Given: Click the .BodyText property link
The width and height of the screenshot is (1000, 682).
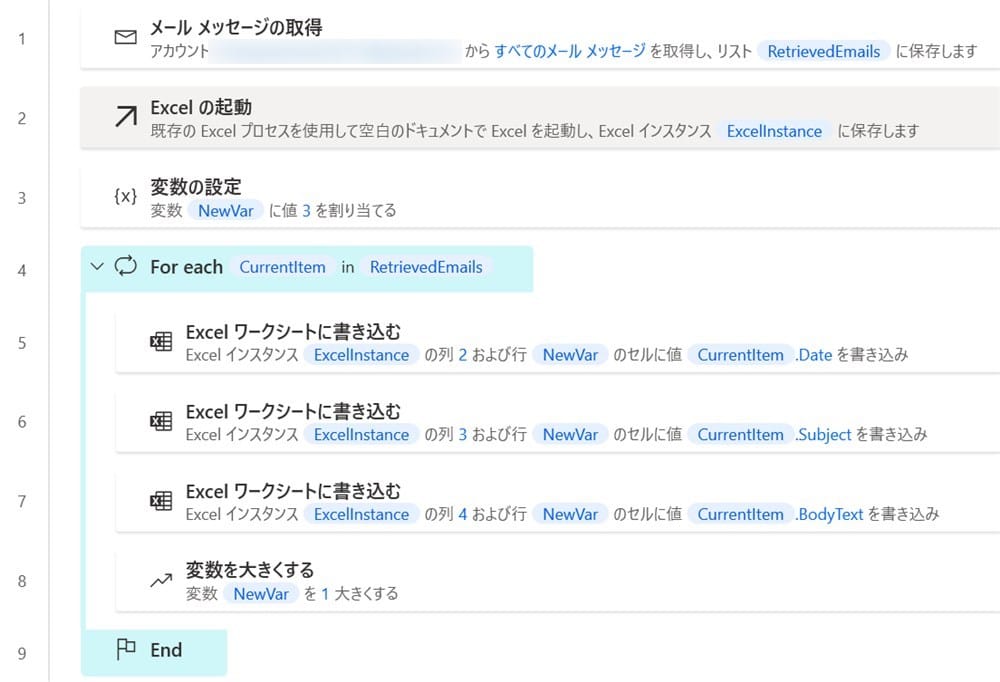Looking at the screenshot, I should click(829, 514).
